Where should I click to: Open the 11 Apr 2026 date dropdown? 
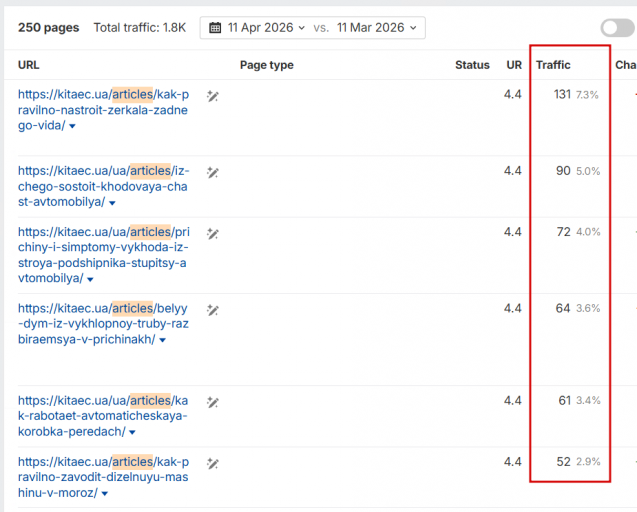(266, 28)
